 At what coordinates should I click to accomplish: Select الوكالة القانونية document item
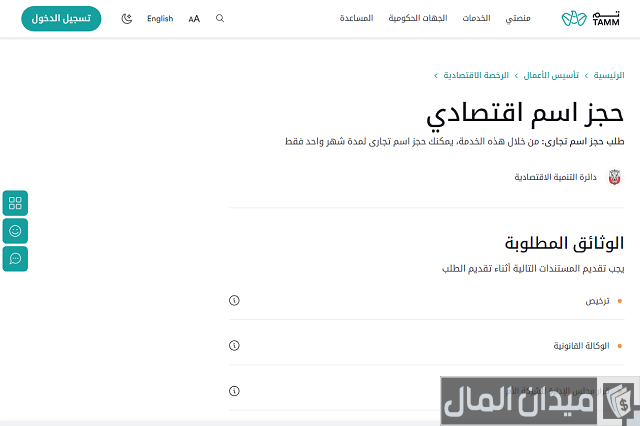(581, 346)
